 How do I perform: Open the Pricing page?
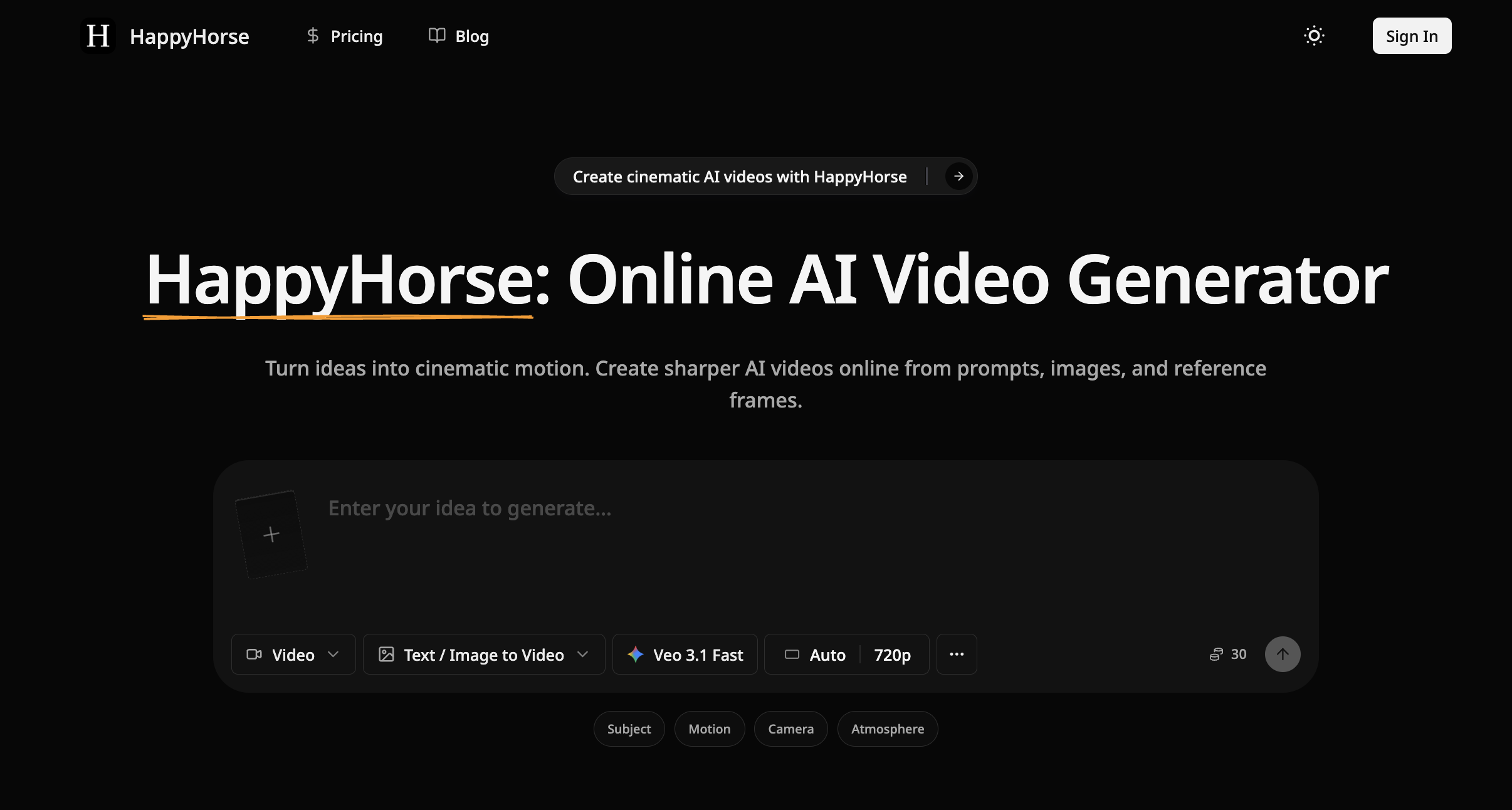point(357,36)
